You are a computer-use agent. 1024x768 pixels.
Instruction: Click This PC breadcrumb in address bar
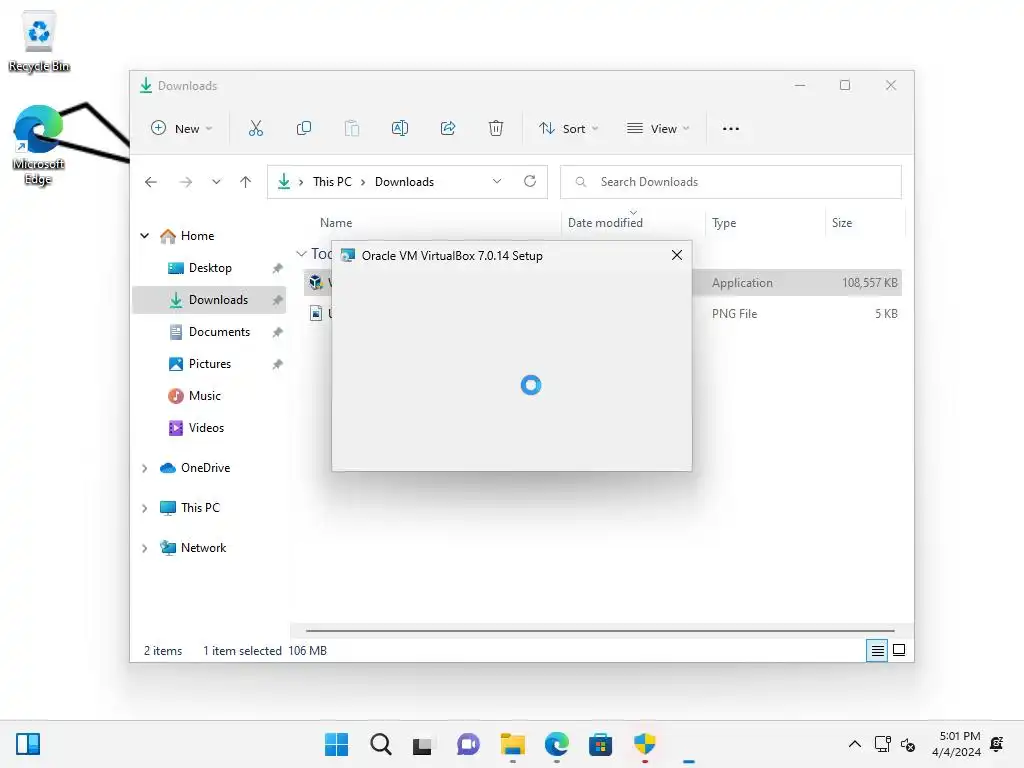332,182
